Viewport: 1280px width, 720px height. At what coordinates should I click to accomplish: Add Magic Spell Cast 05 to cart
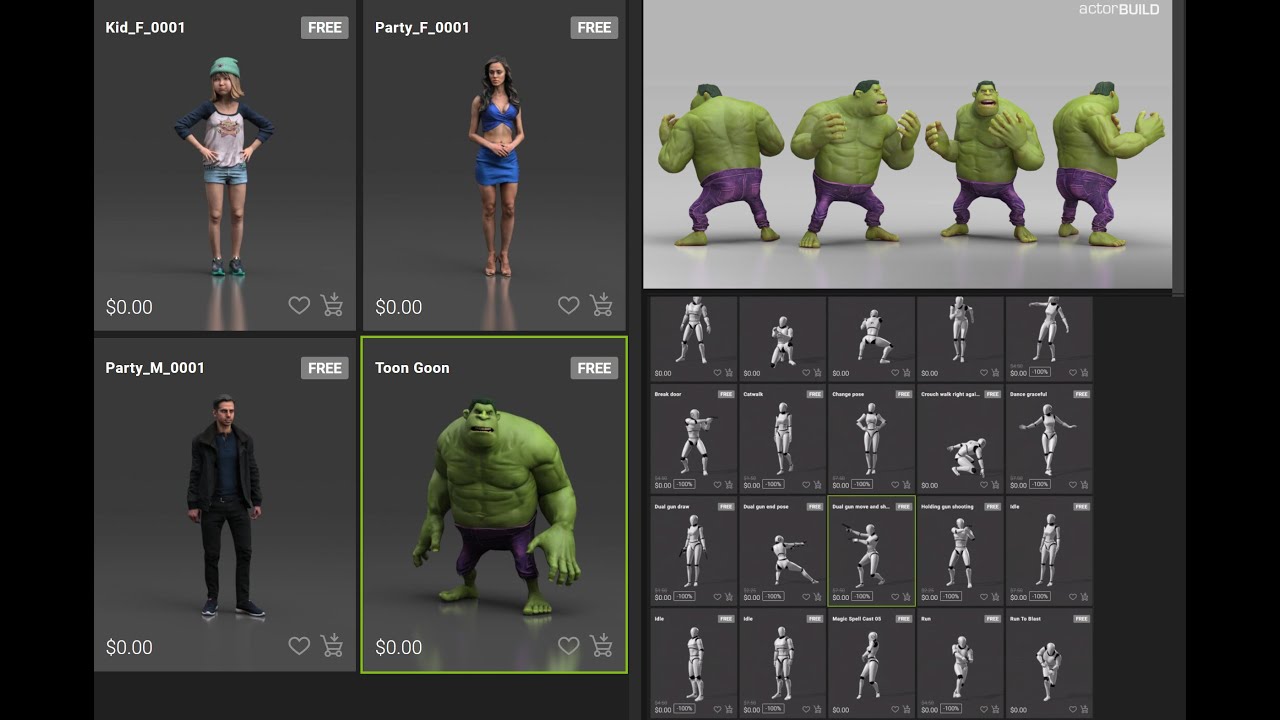(x=907, y=709)
